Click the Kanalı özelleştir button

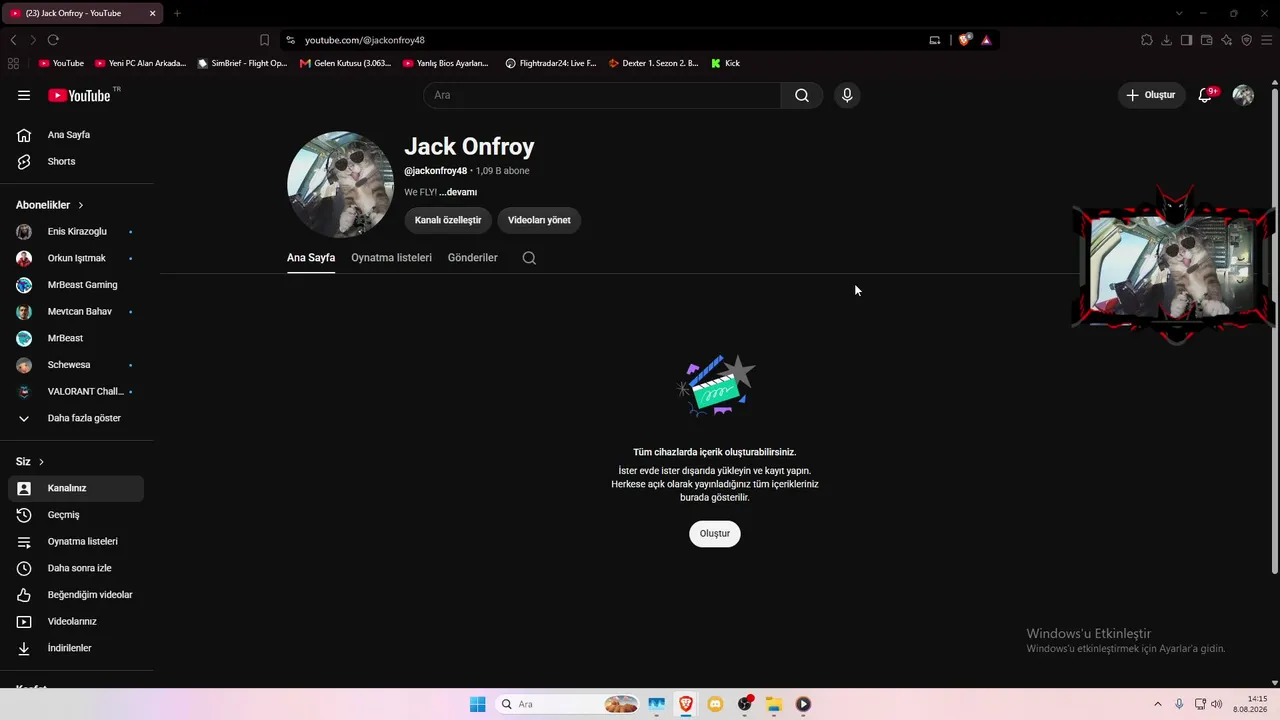(x=448, y=220)
